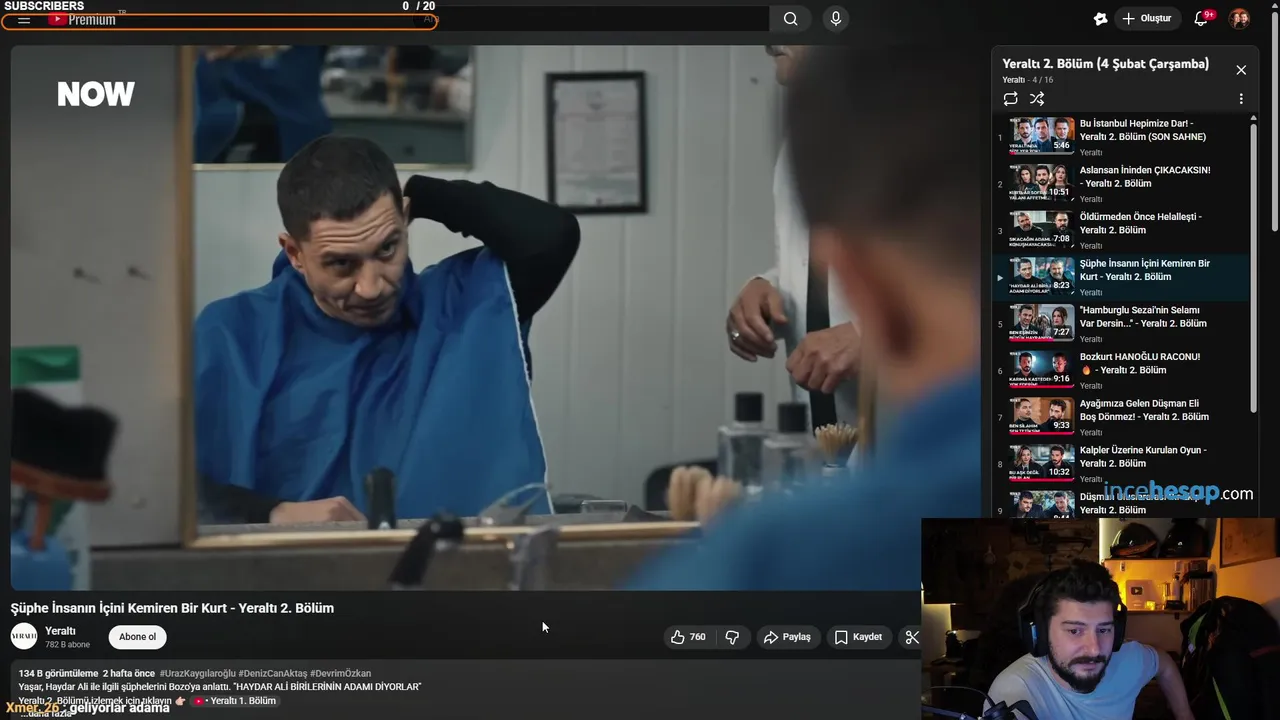This screenshot has height=720, width=1280.
Task: Open the account avatar menu
Action: [x=1239, y=19]
